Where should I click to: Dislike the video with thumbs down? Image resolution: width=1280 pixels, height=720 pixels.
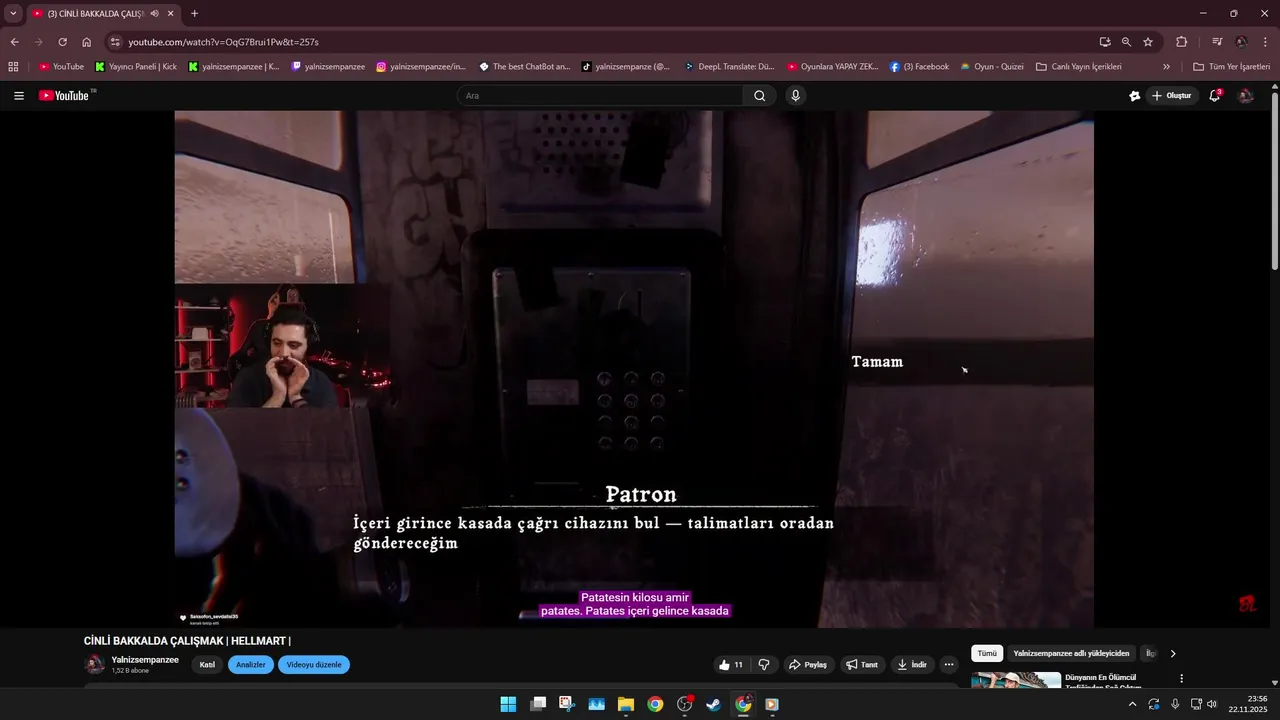coord(764,665)
